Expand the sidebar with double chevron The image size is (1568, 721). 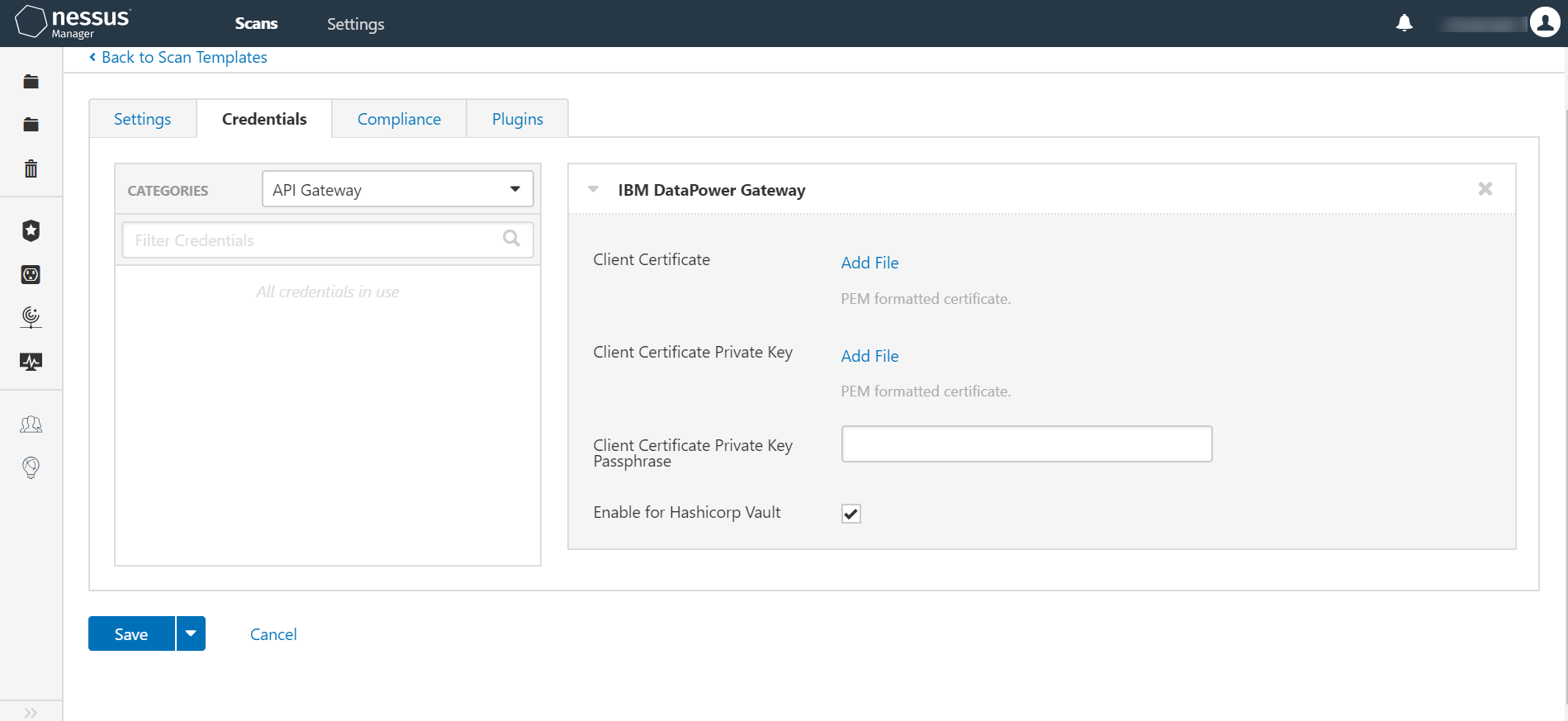coord(31,713)
